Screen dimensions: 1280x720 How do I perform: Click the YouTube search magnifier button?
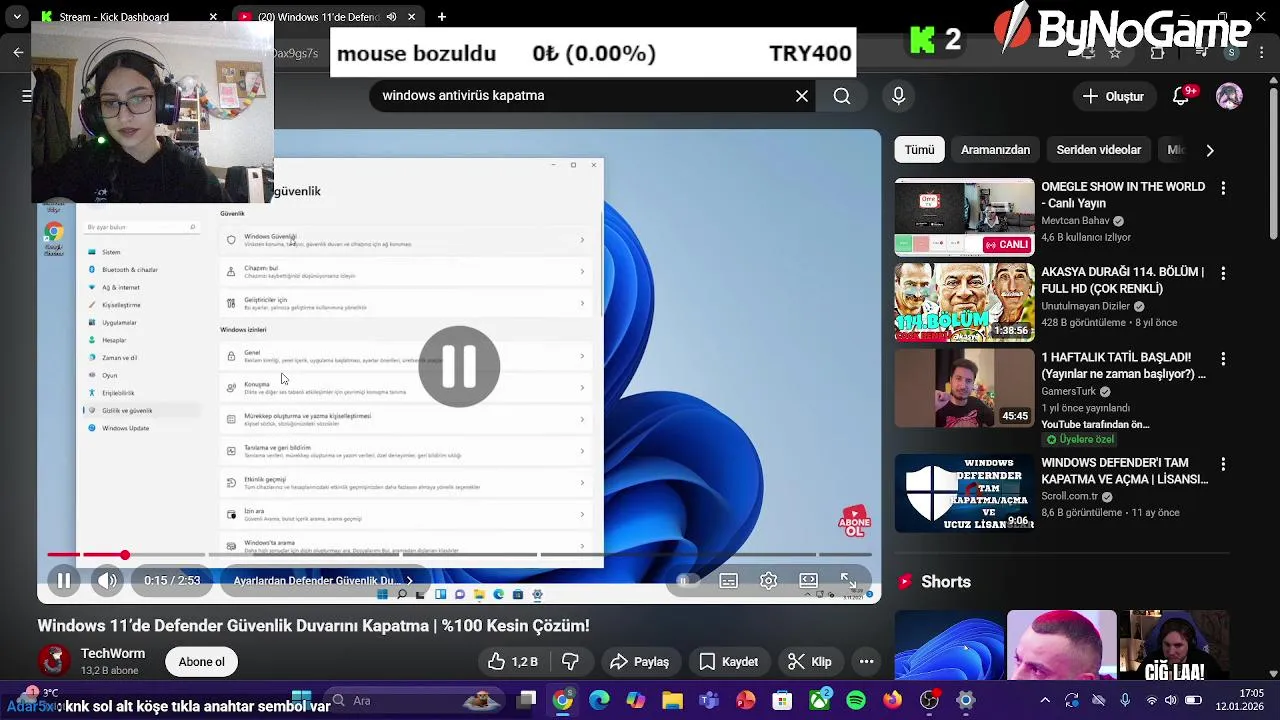(x=842, y=96)
